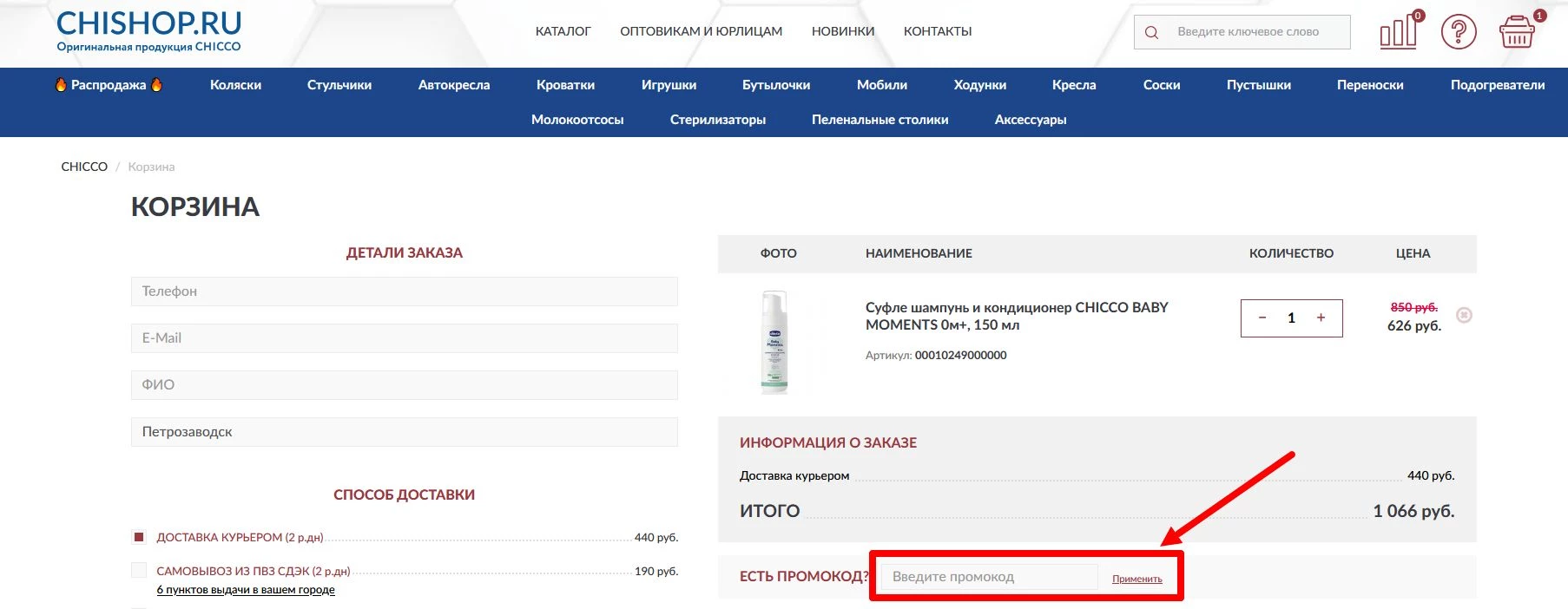Select pickup from SDEK point option

pos(139,570)
